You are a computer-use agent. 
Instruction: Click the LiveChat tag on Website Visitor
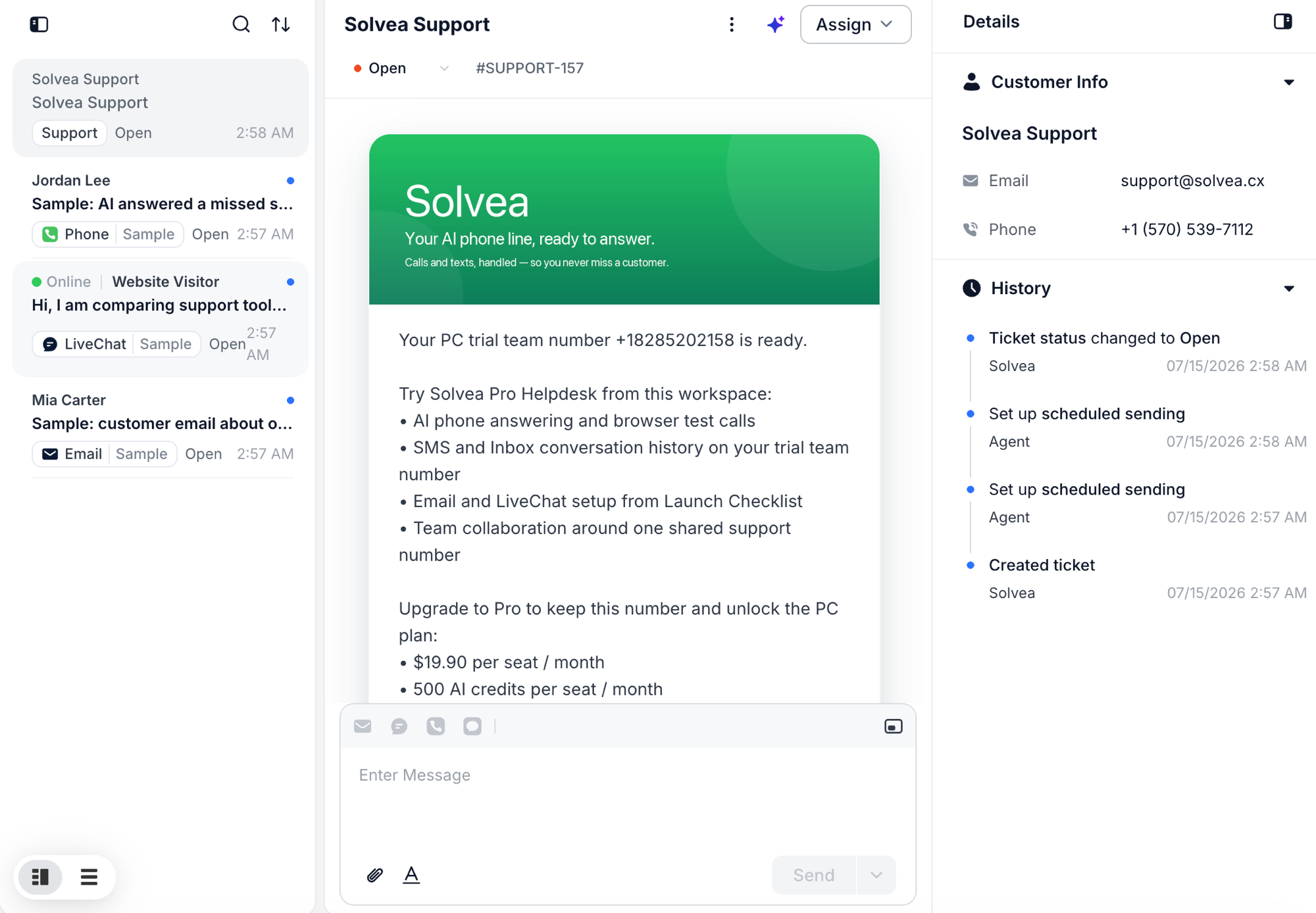coord(84,344)
